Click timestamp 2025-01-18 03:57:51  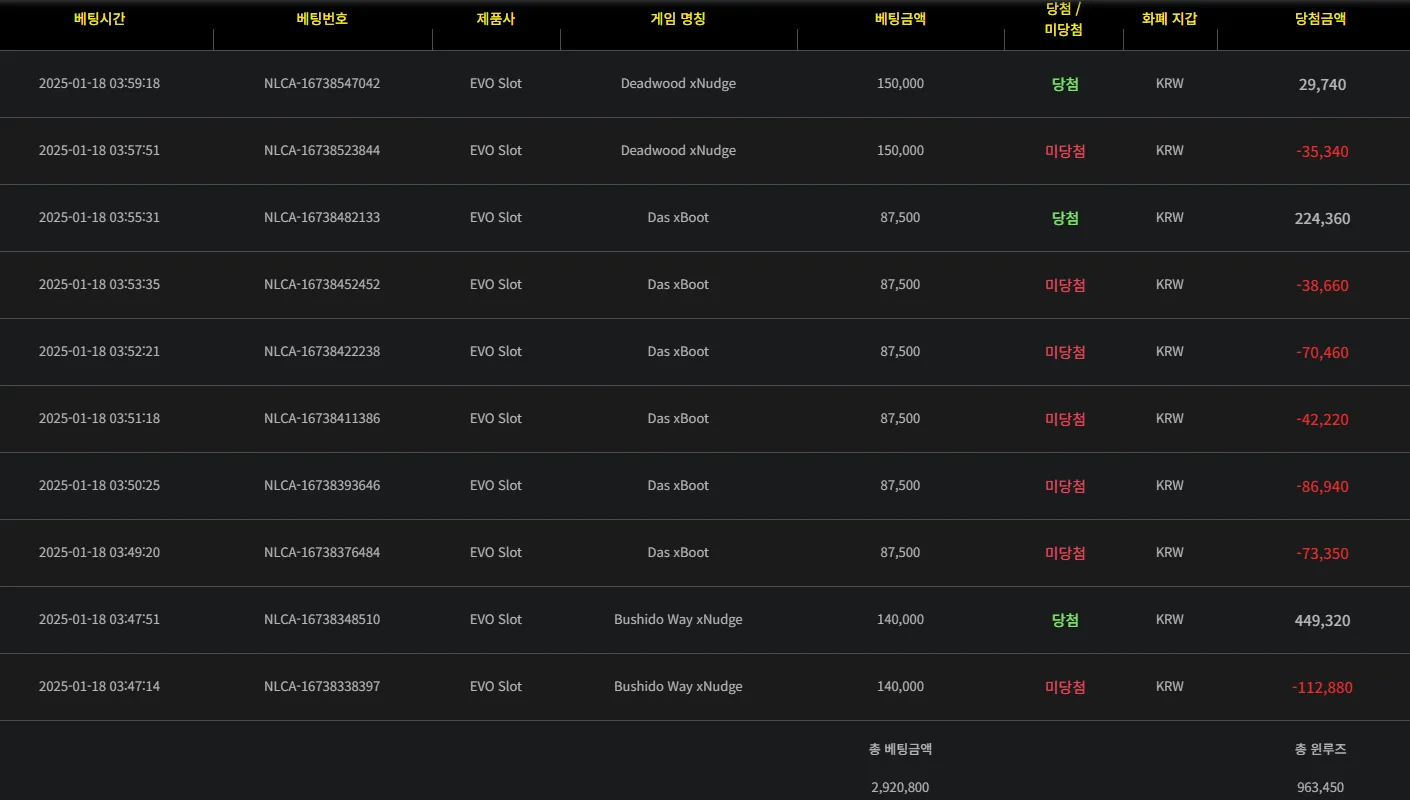pyautogui.click(x=99, y=151)
